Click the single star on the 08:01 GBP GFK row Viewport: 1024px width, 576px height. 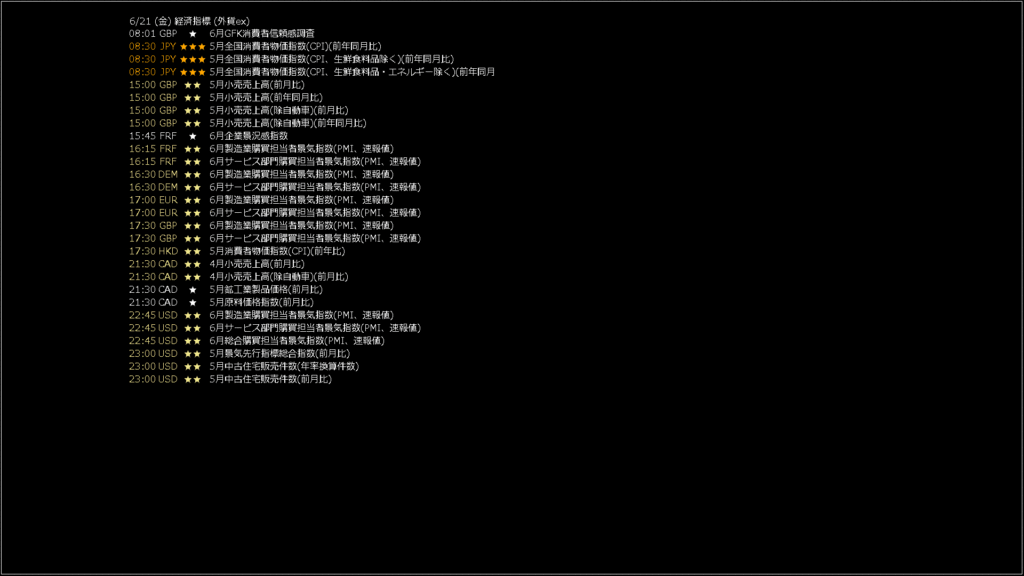(193, 33)
